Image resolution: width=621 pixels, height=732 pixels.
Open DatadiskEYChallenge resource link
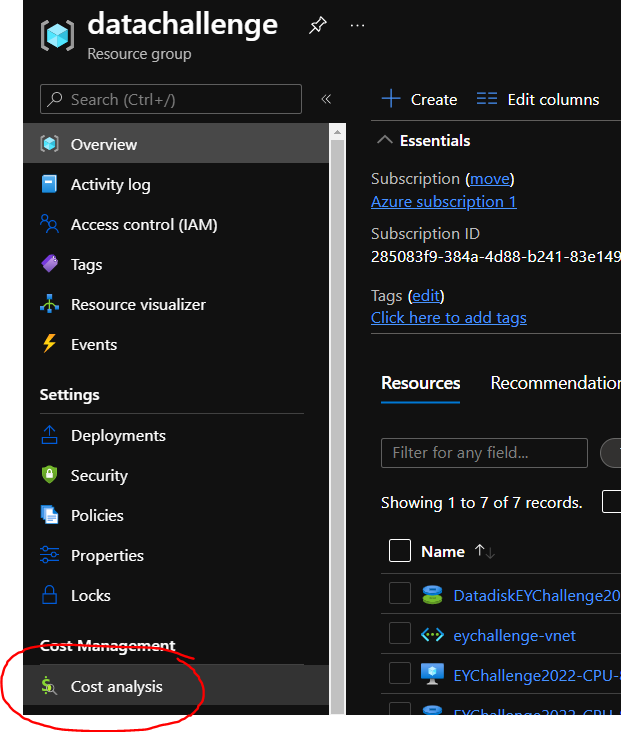coord(537,596)
